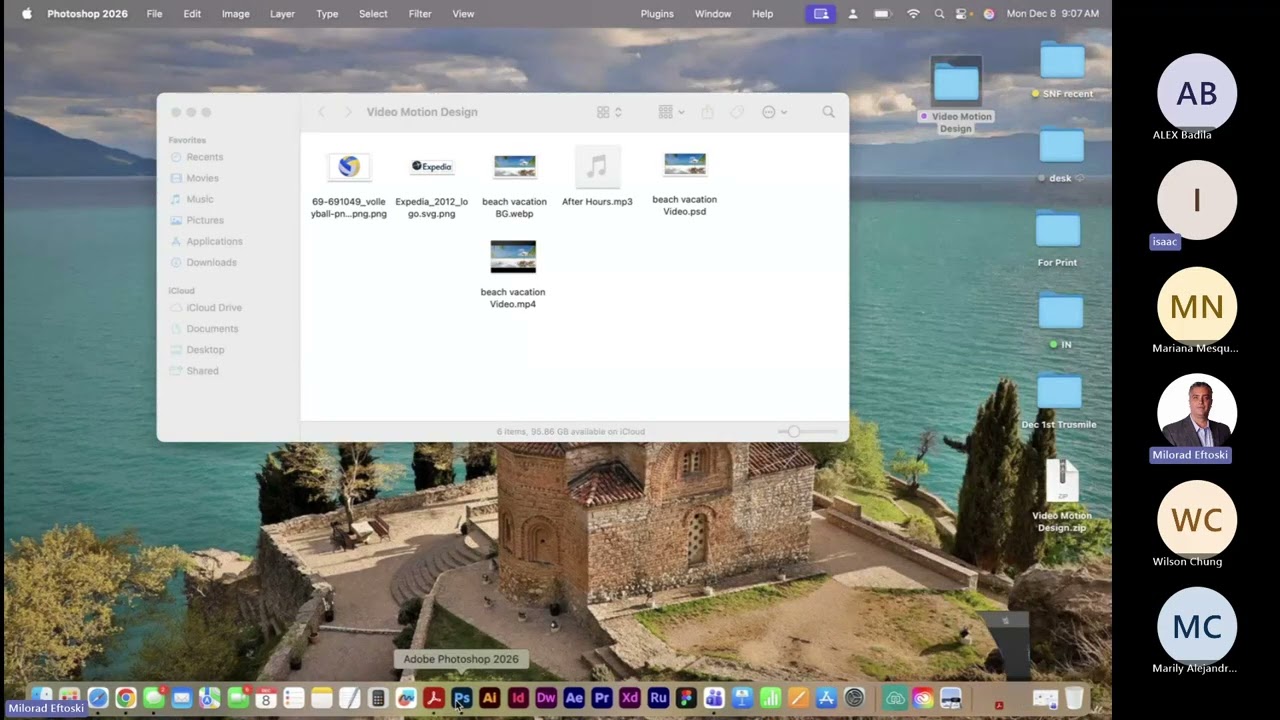Open the File menu

[x=154, y=14]
